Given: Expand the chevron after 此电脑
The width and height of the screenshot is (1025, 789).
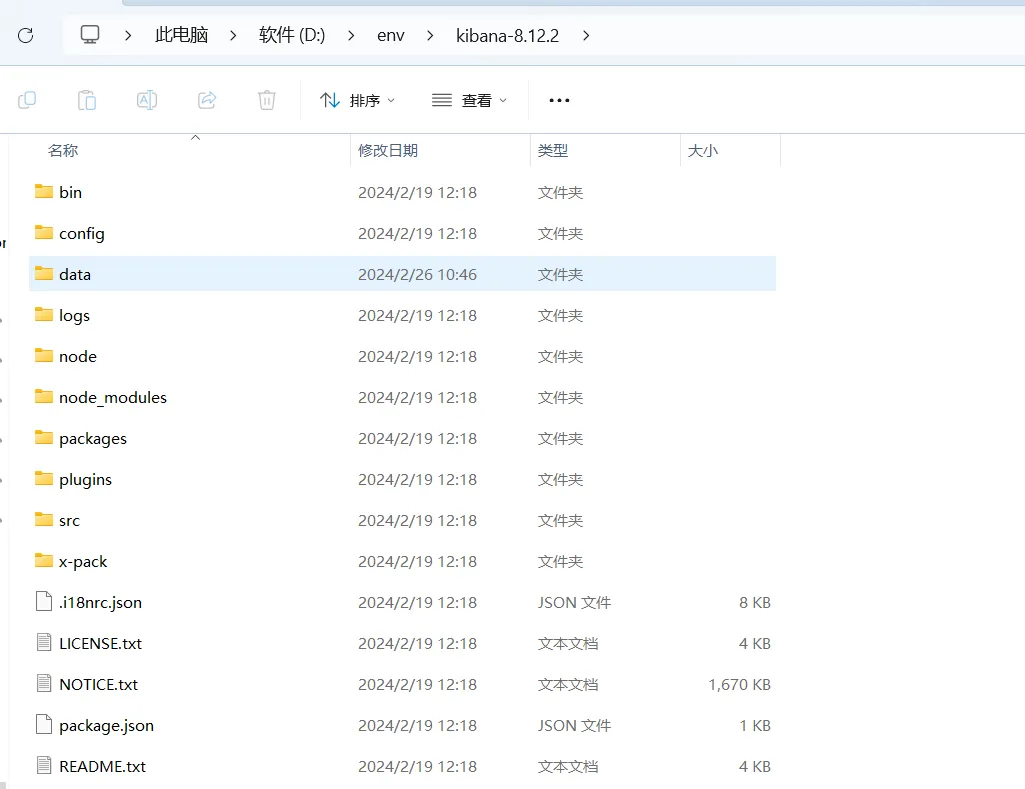Looking at the screenshot, I should [233, 35].
